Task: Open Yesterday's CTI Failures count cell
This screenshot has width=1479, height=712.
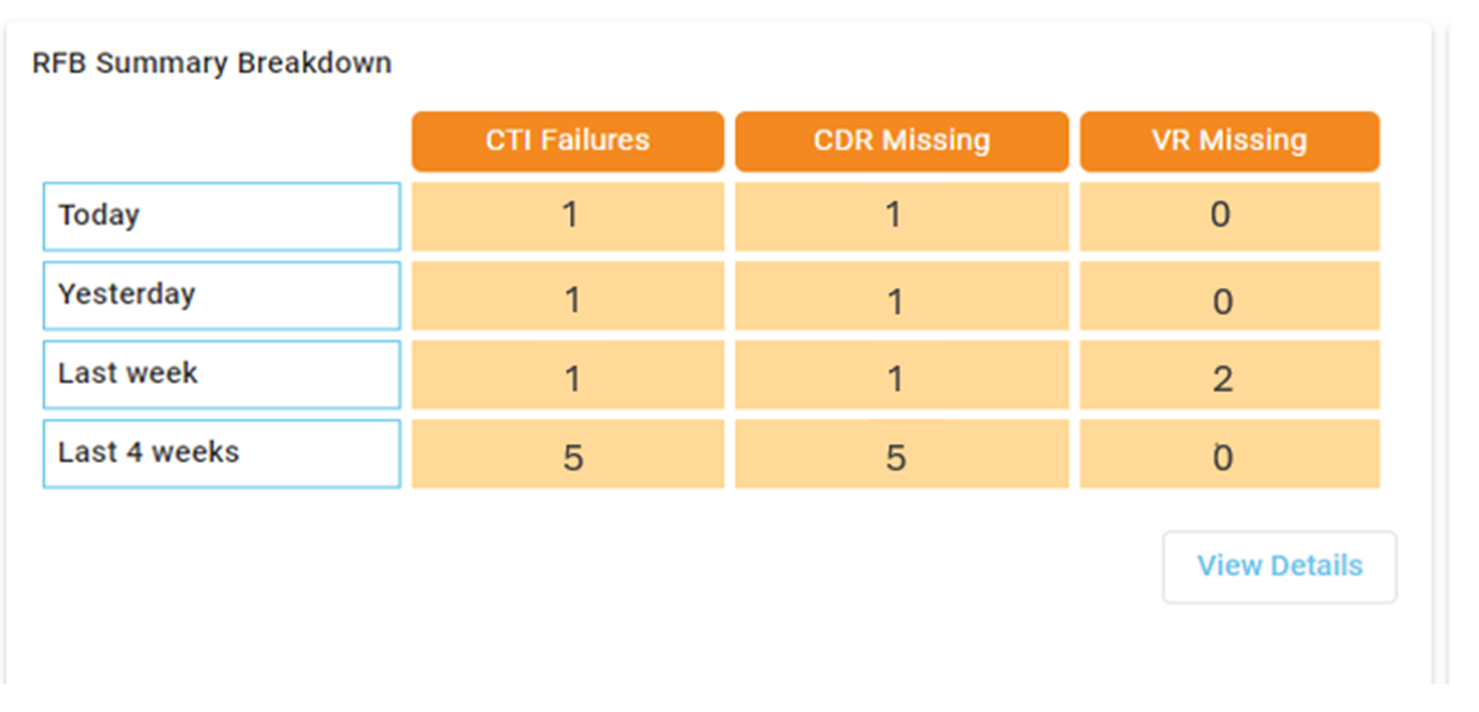Action: tap(568, 295)
